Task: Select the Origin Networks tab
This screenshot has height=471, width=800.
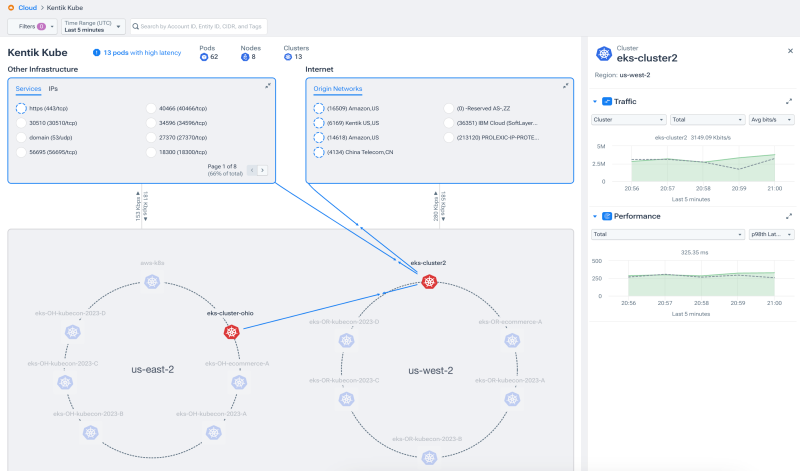Action: (338, 89)
